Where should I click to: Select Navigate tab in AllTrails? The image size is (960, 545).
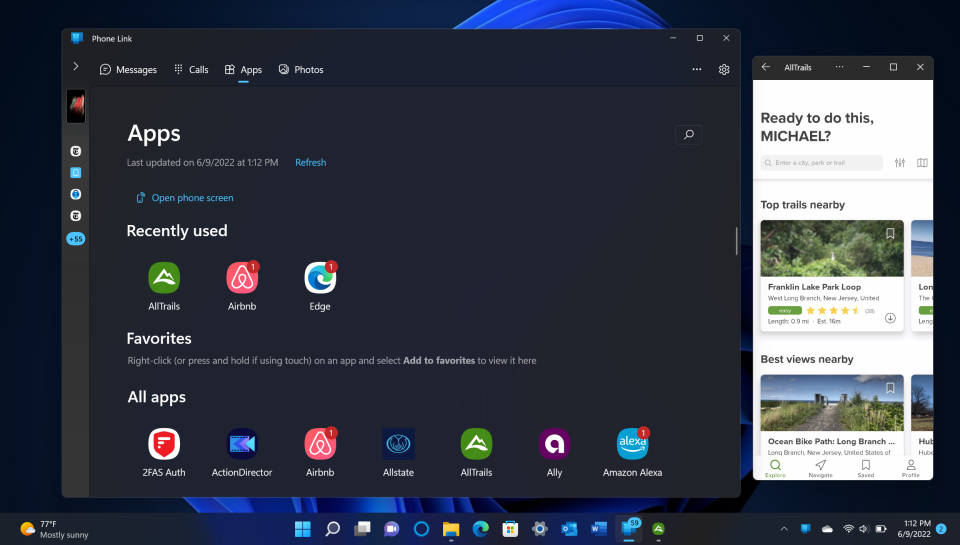point(820,468)
